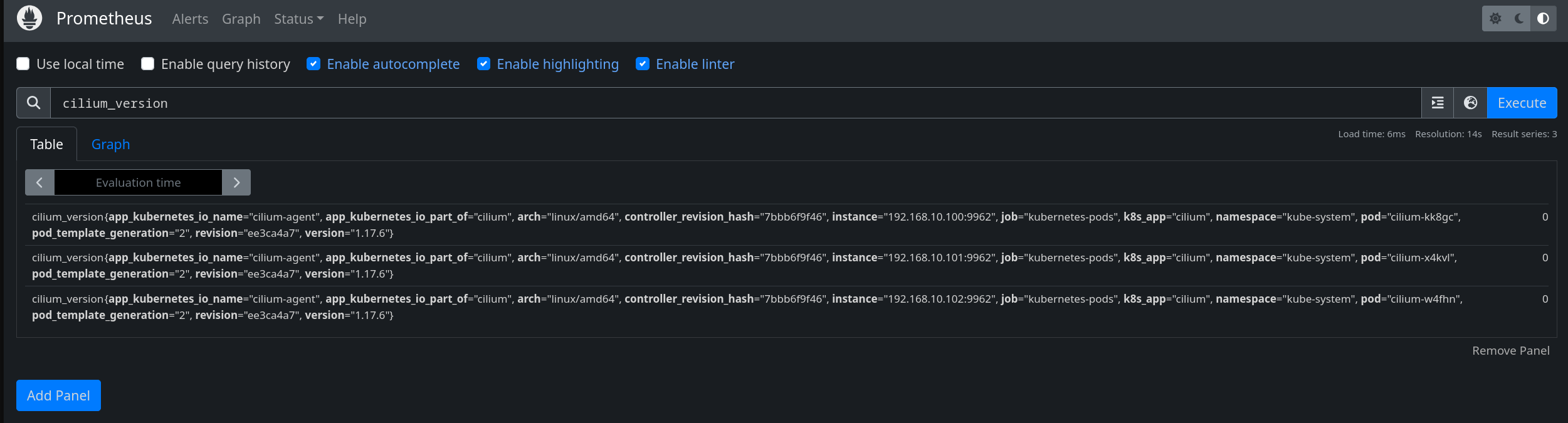Screen dimensions: 1568x423
Task: Open the Graph nav link
Action: tap(241, 19)
